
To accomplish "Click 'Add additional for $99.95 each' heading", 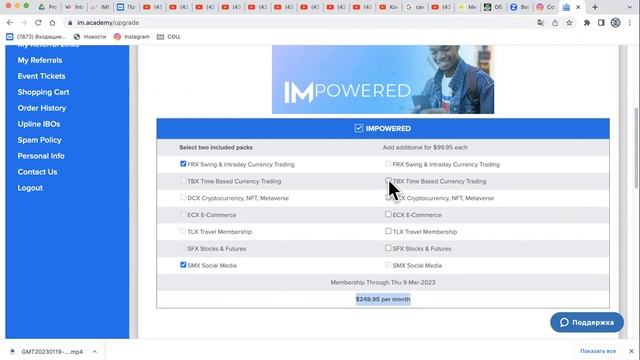I will coord(425,147).
